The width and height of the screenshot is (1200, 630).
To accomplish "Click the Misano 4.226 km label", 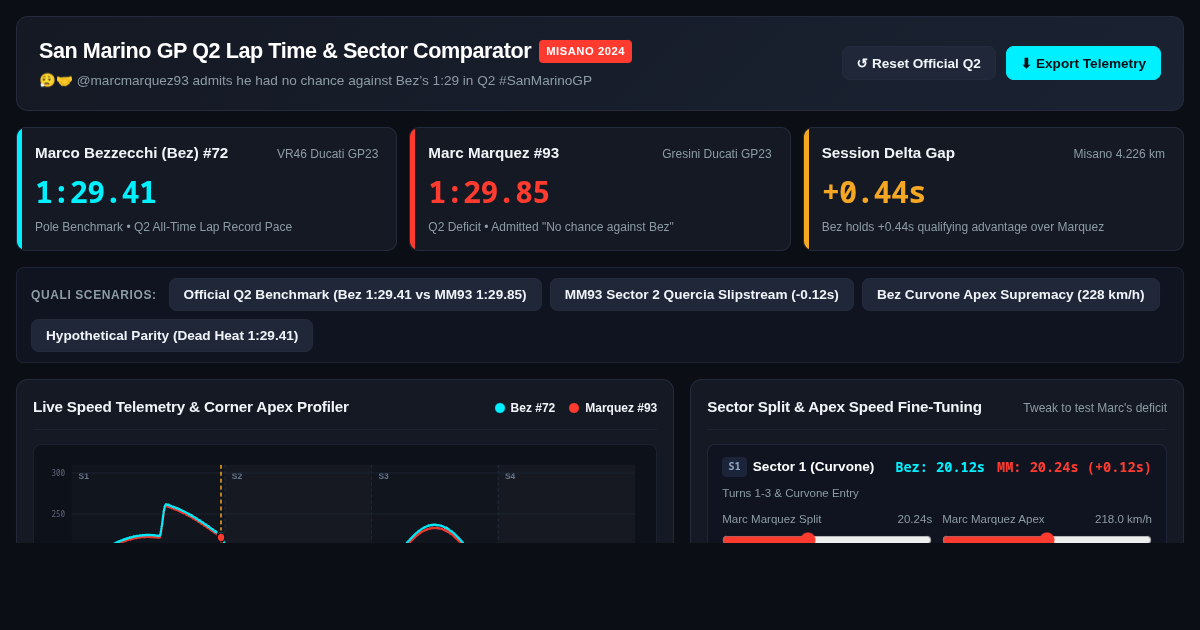I will pos(1119,154).
